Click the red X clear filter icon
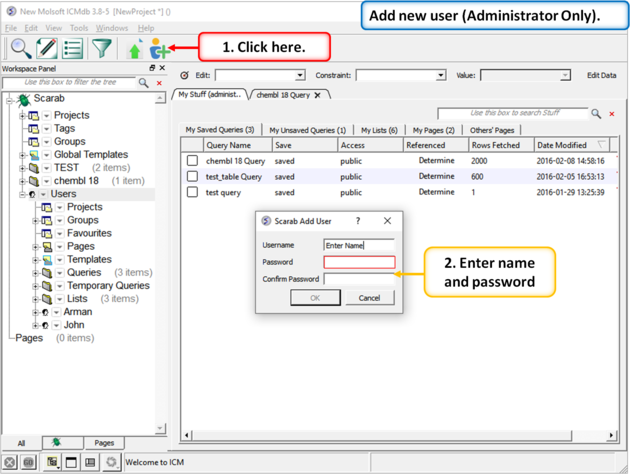 click(x=159, y=83)
